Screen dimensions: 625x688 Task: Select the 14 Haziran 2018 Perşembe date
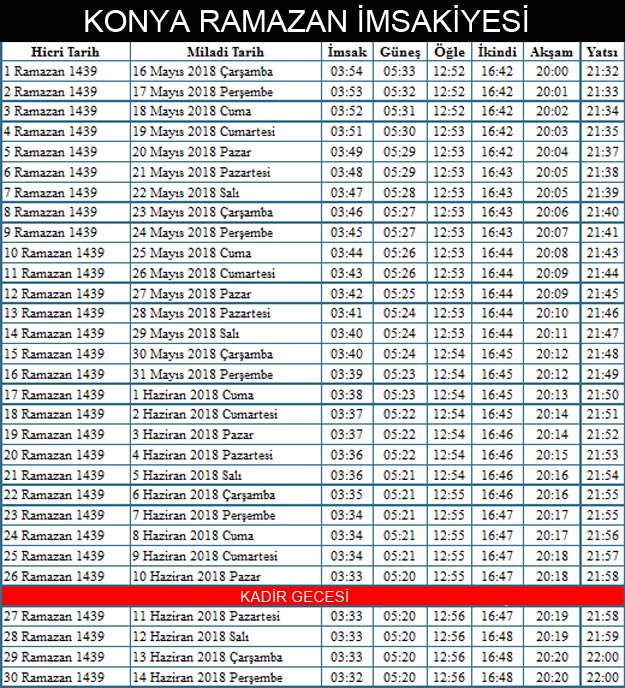[x=204, y=677]
